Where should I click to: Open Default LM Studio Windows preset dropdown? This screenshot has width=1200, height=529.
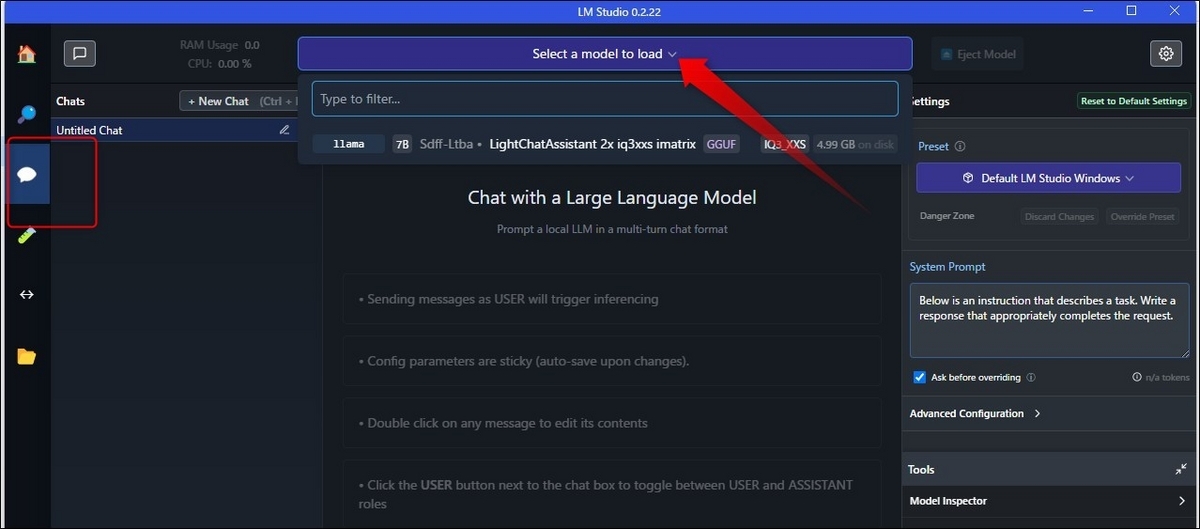pos(1048,178)
